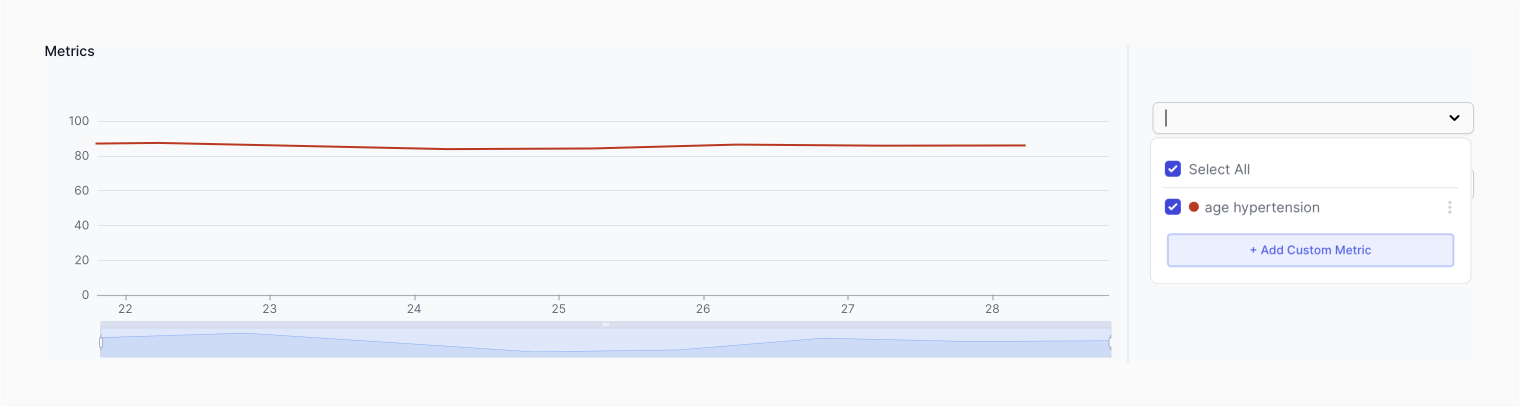Click the 25 tick on x-axis
Screen dimensions: 1520x407
click(x=558, y=310)
